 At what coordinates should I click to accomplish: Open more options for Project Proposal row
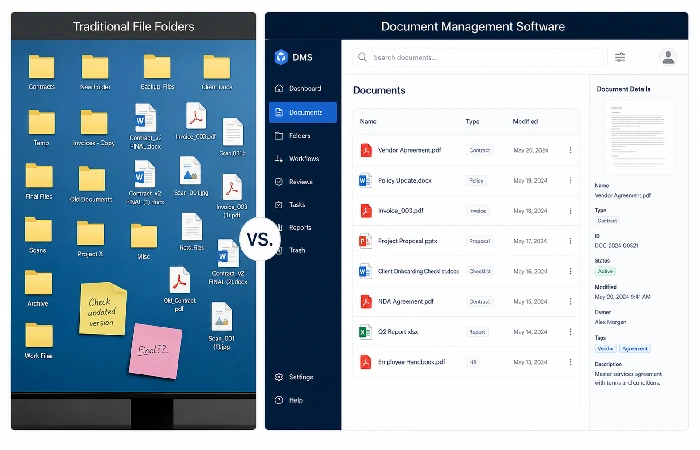[570, 241]
